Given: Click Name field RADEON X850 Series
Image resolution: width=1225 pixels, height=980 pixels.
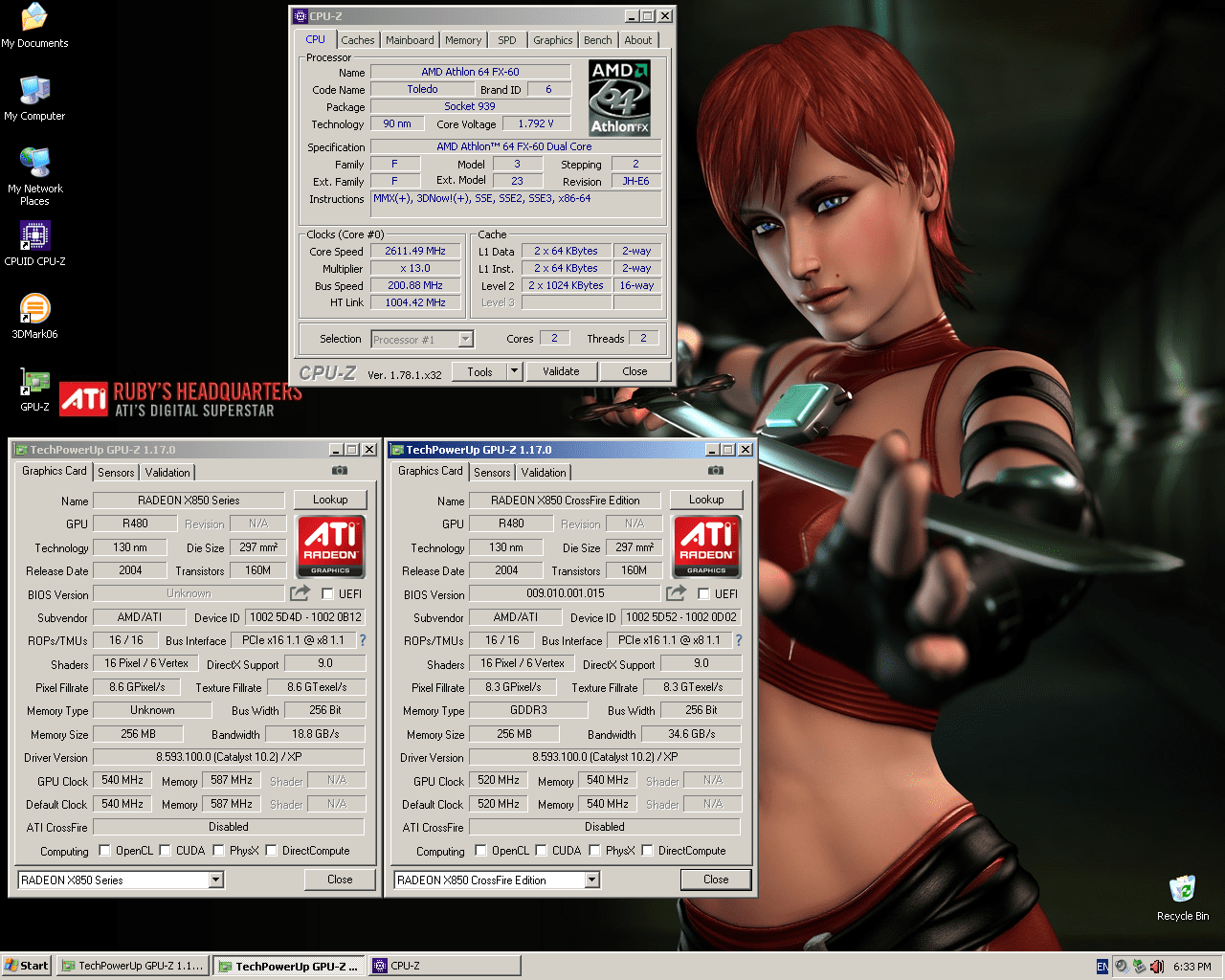Looking at the screenshot, I should [189, 501].
